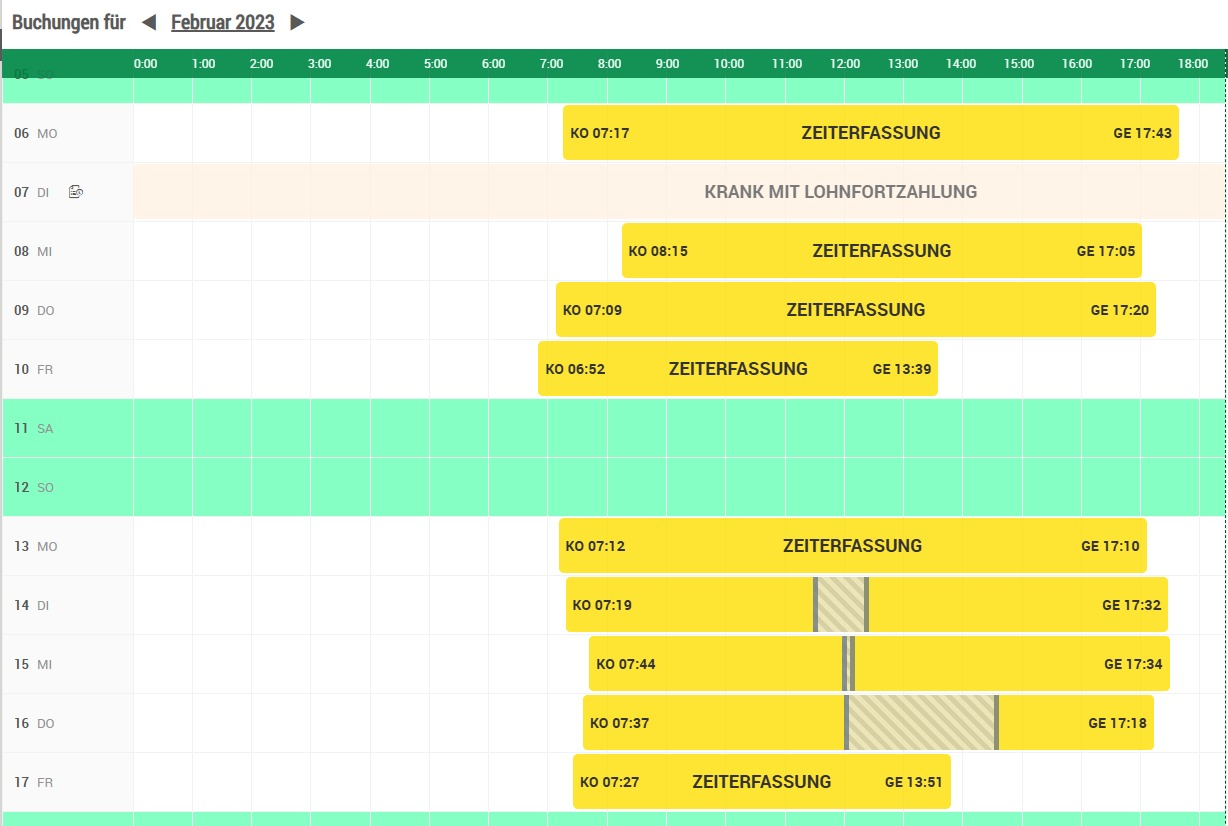The image size is (1228, 826).
Task: Open Friday 17 Zeiterfassung booking bar
Action: pyautogui.click(x=761, y=781)
